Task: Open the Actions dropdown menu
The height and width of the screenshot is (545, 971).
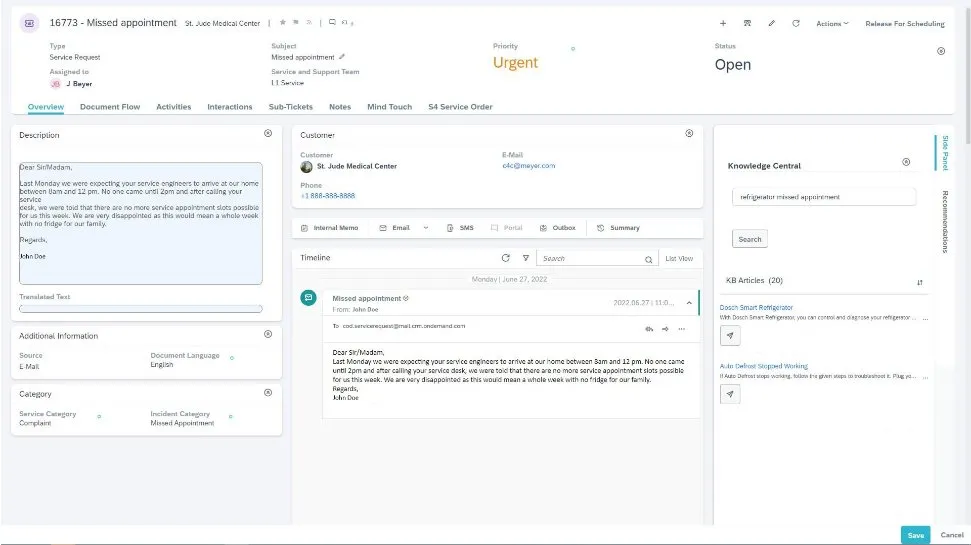Action: (832, 23)
